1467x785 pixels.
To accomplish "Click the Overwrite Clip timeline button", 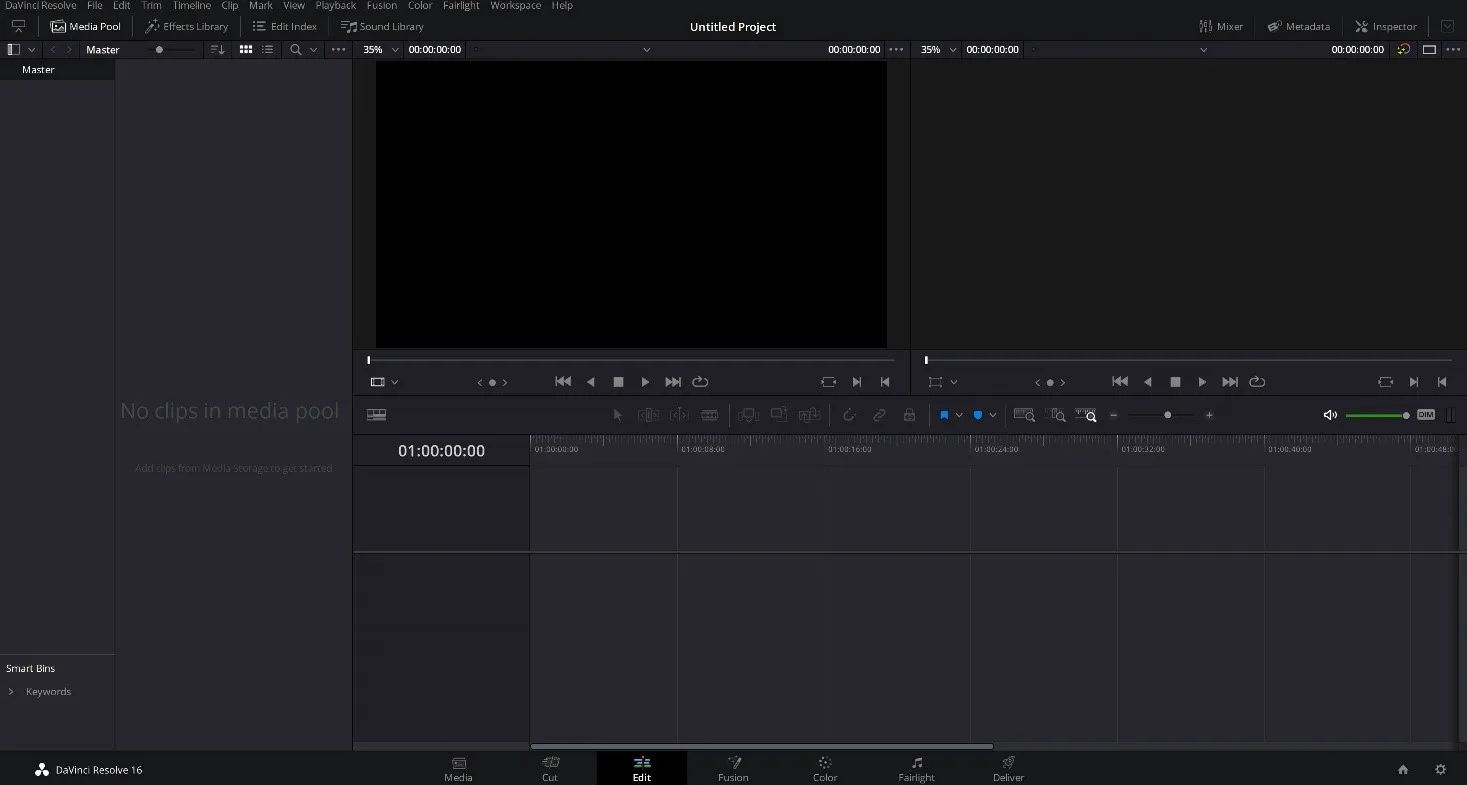I will (779, 415).
